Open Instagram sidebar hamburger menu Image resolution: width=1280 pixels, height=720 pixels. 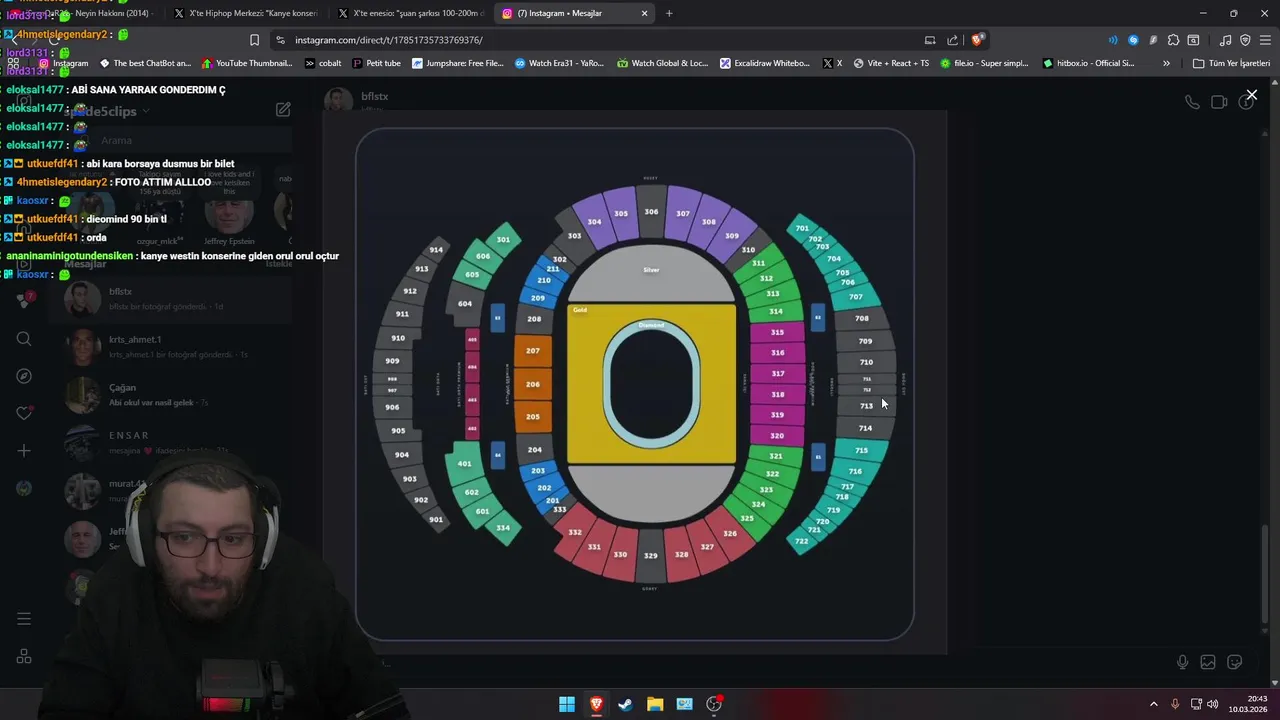(x=24, y=619)
